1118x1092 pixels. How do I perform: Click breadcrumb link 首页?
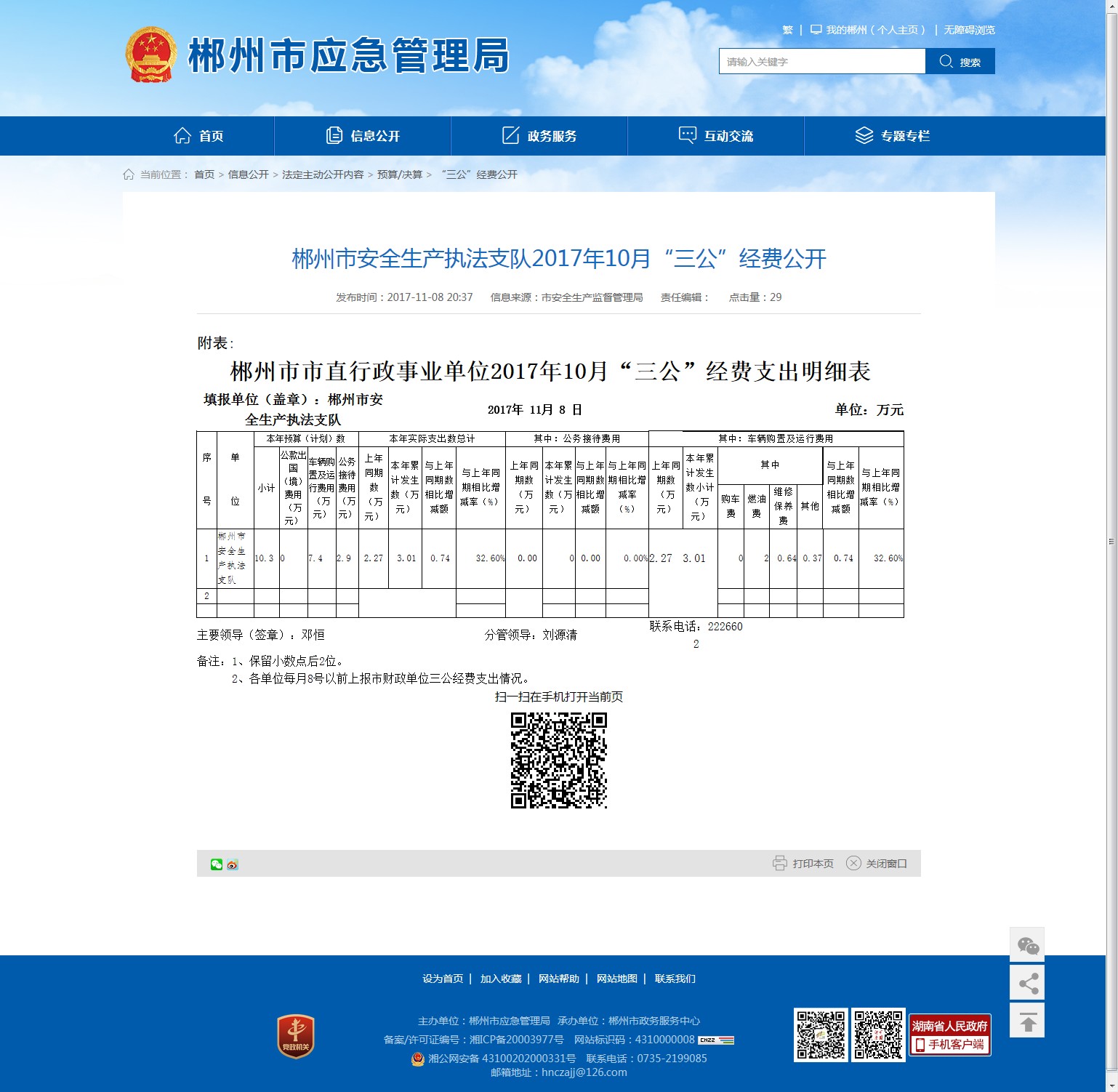tap(204, 174)
